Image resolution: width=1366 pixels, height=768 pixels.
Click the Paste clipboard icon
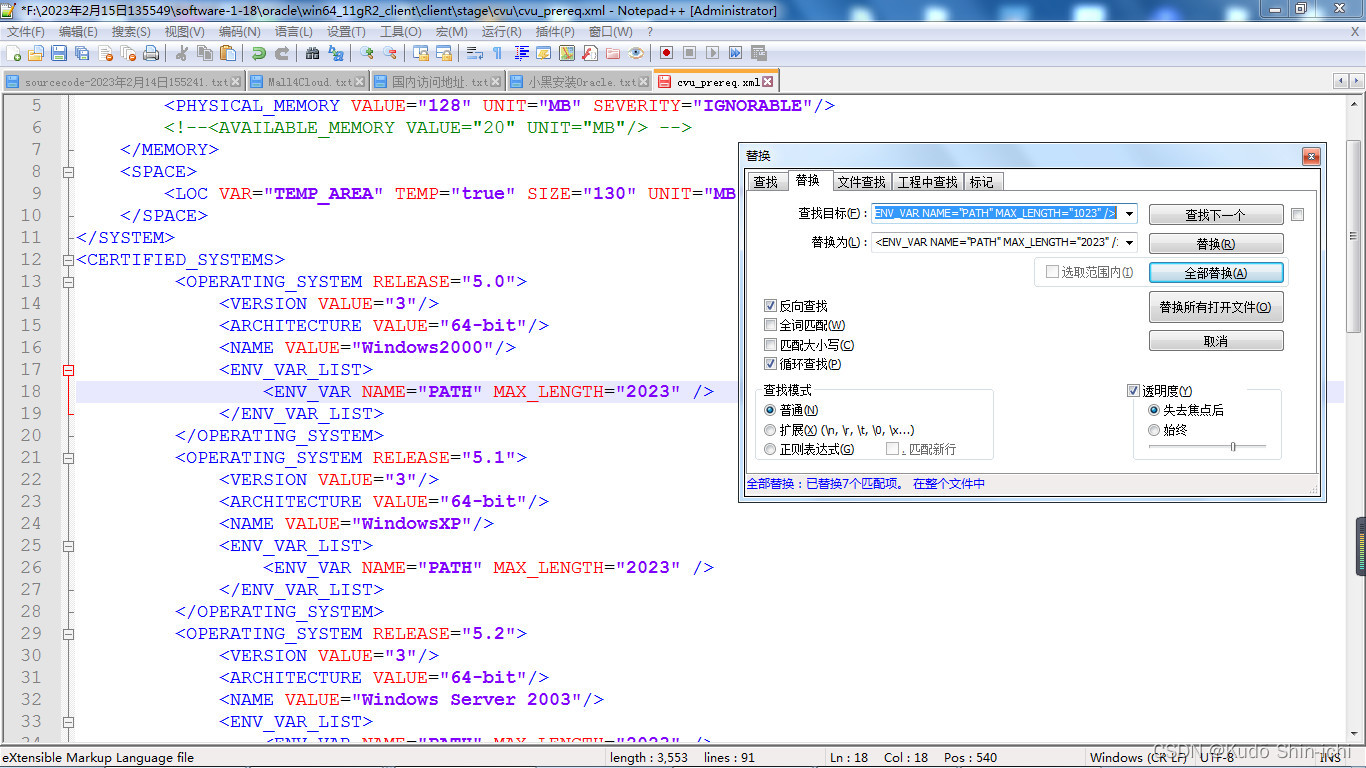228,53
